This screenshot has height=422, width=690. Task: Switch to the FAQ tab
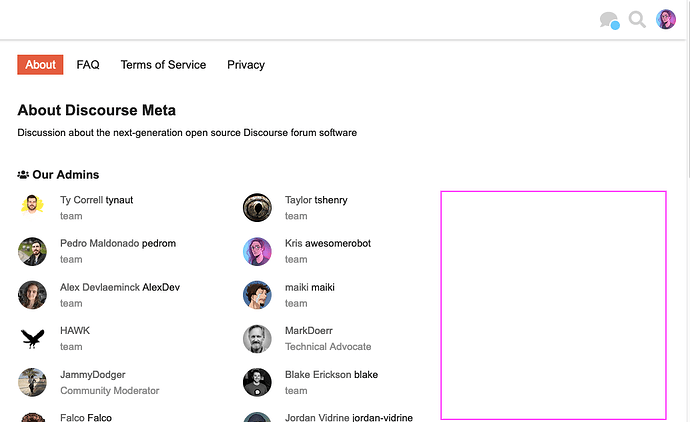[88, 65]
